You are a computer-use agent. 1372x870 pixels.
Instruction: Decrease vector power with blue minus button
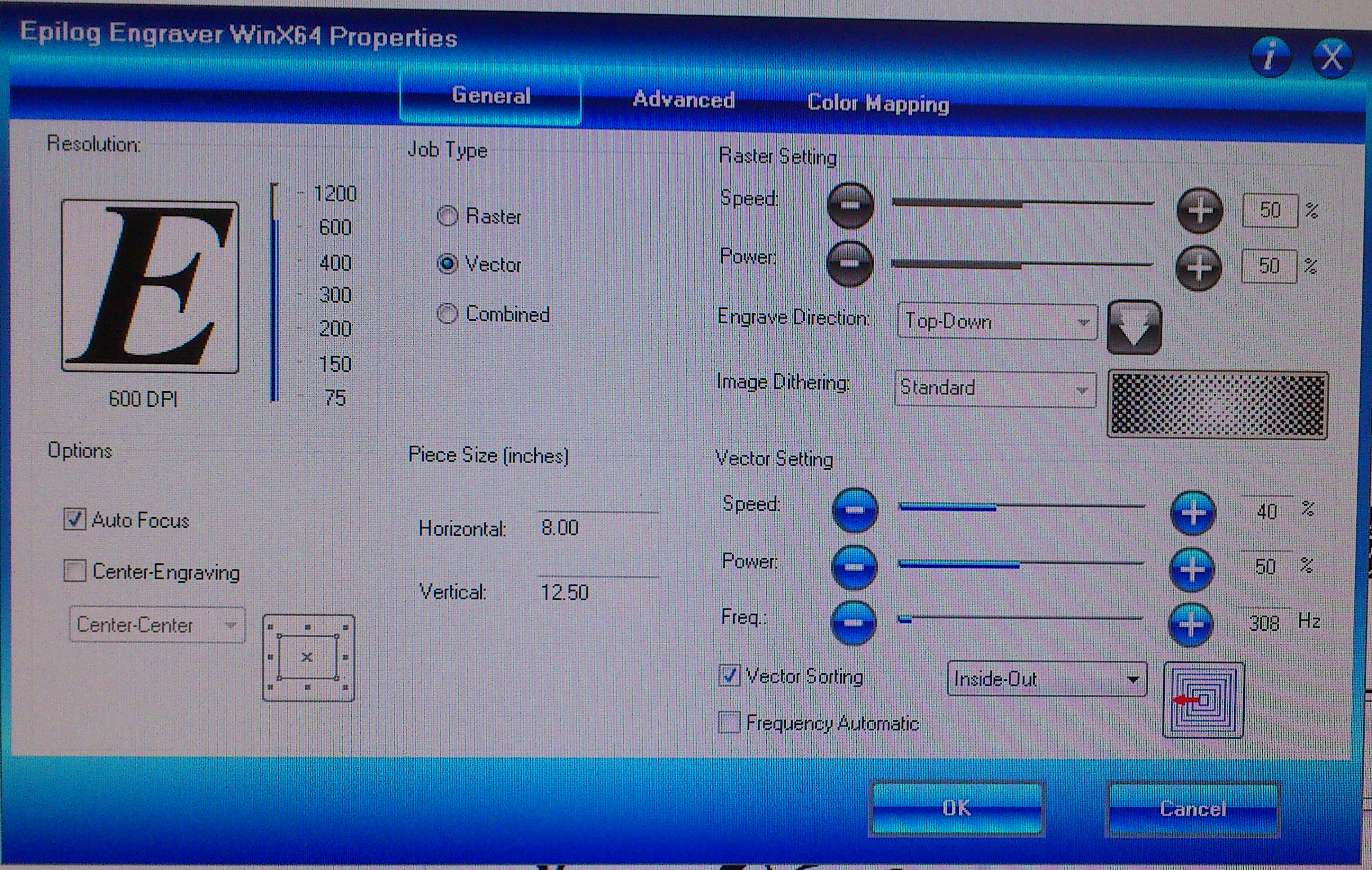853,567
